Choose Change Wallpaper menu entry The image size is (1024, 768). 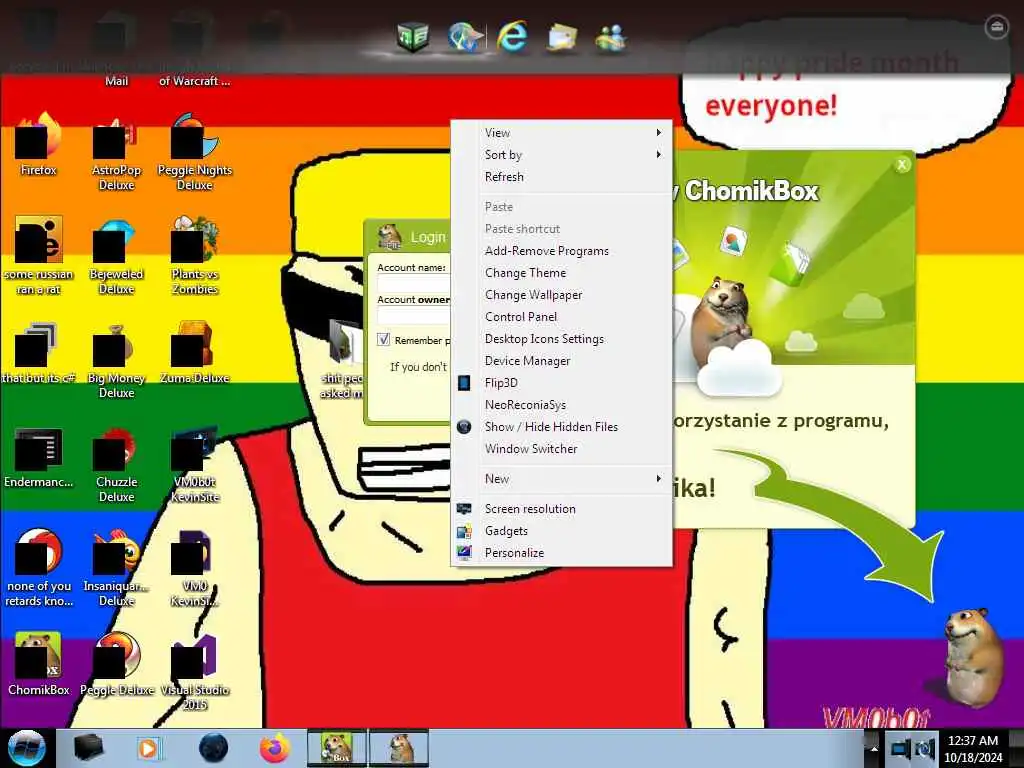coord(562,295)
